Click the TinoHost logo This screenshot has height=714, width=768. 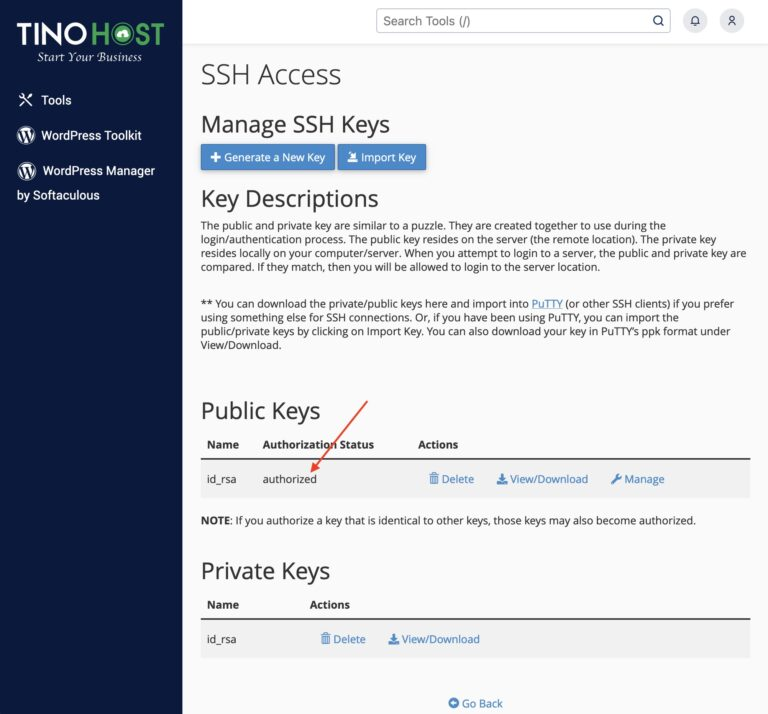(91, 41)
